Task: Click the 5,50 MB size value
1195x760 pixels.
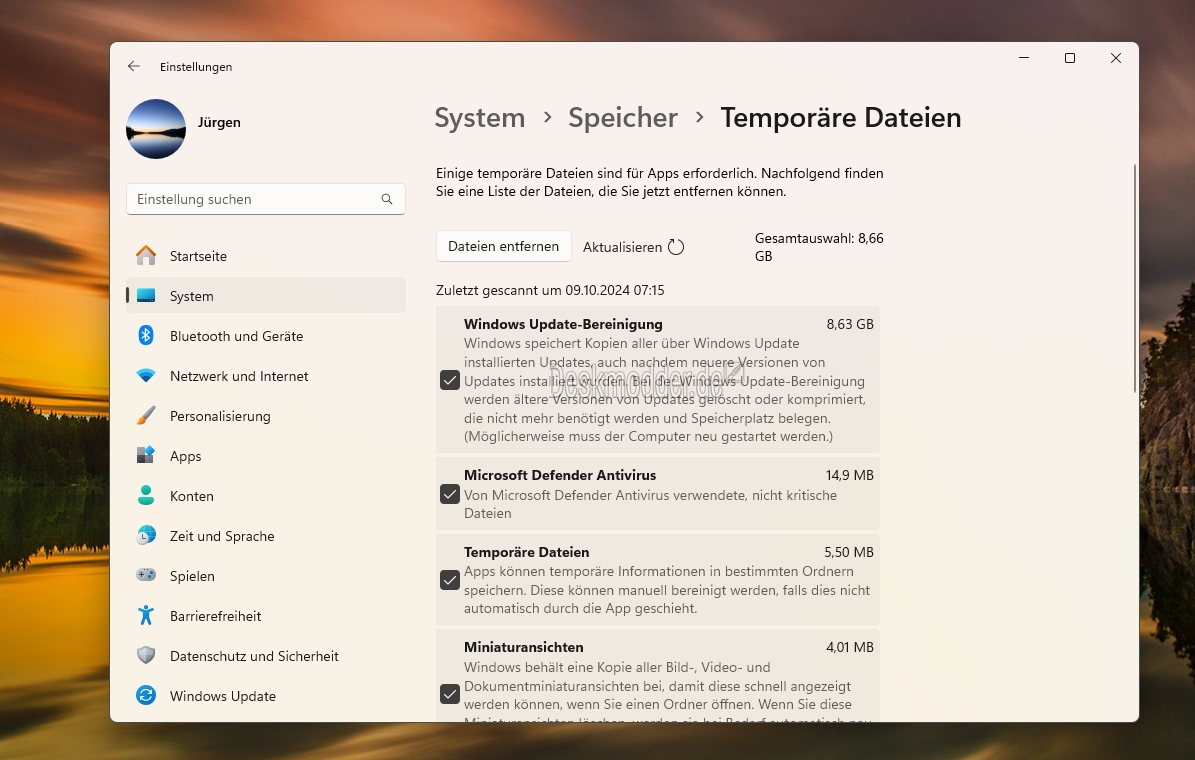Action: (849, 552)
